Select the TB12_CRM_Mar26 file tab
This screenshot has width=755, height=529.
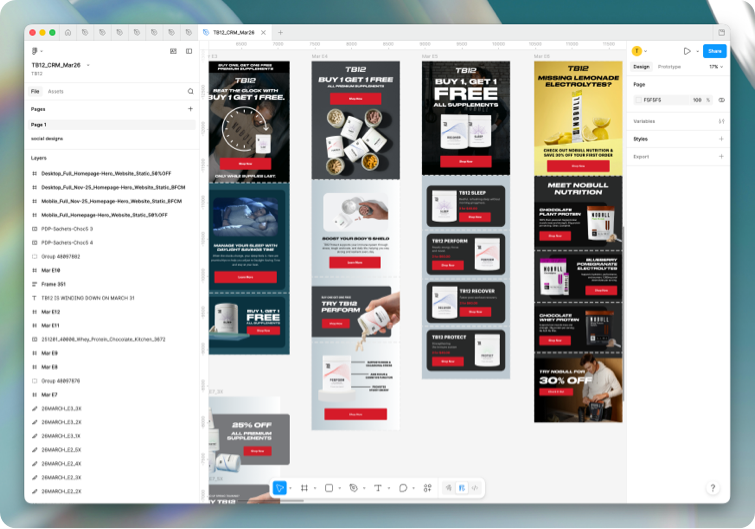point(234,32)
